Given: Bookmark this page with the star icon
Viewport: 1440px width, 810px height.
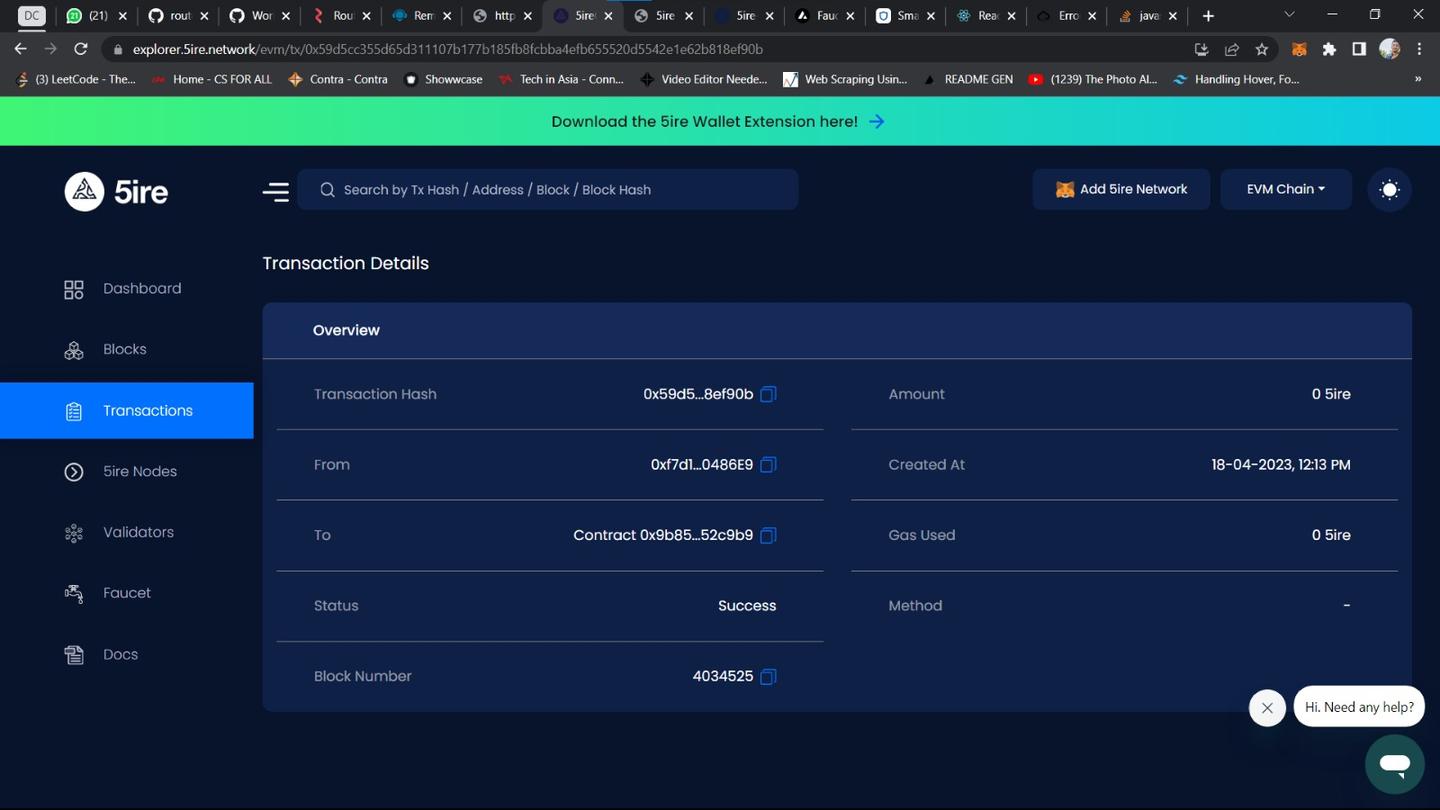Looking at the screenshot, I should click(x=1262, y=49).
